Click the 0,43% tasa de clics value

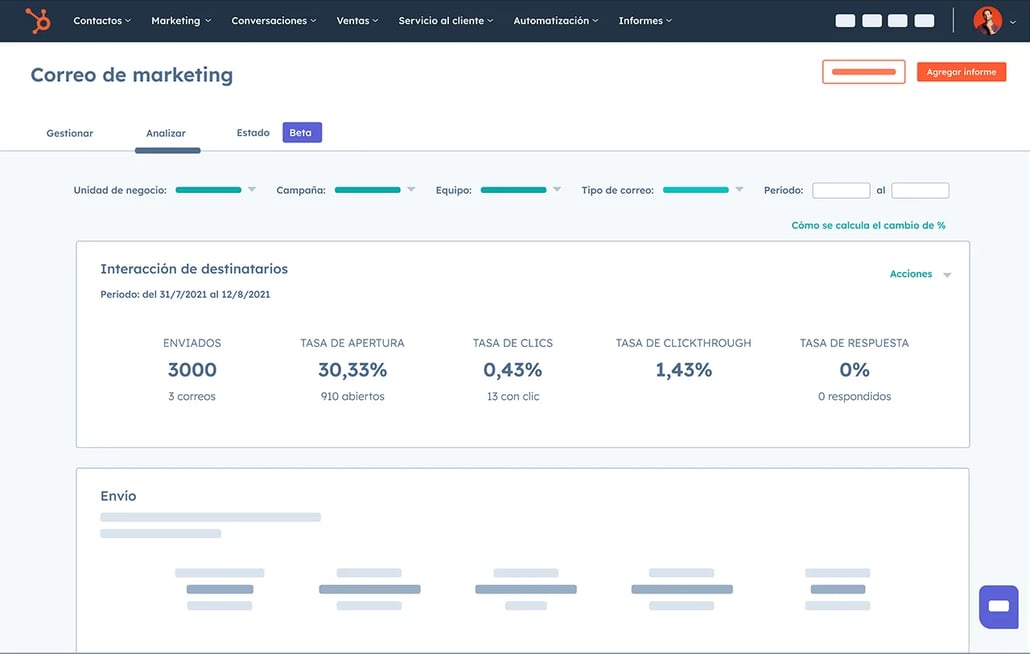pos(513,370)
